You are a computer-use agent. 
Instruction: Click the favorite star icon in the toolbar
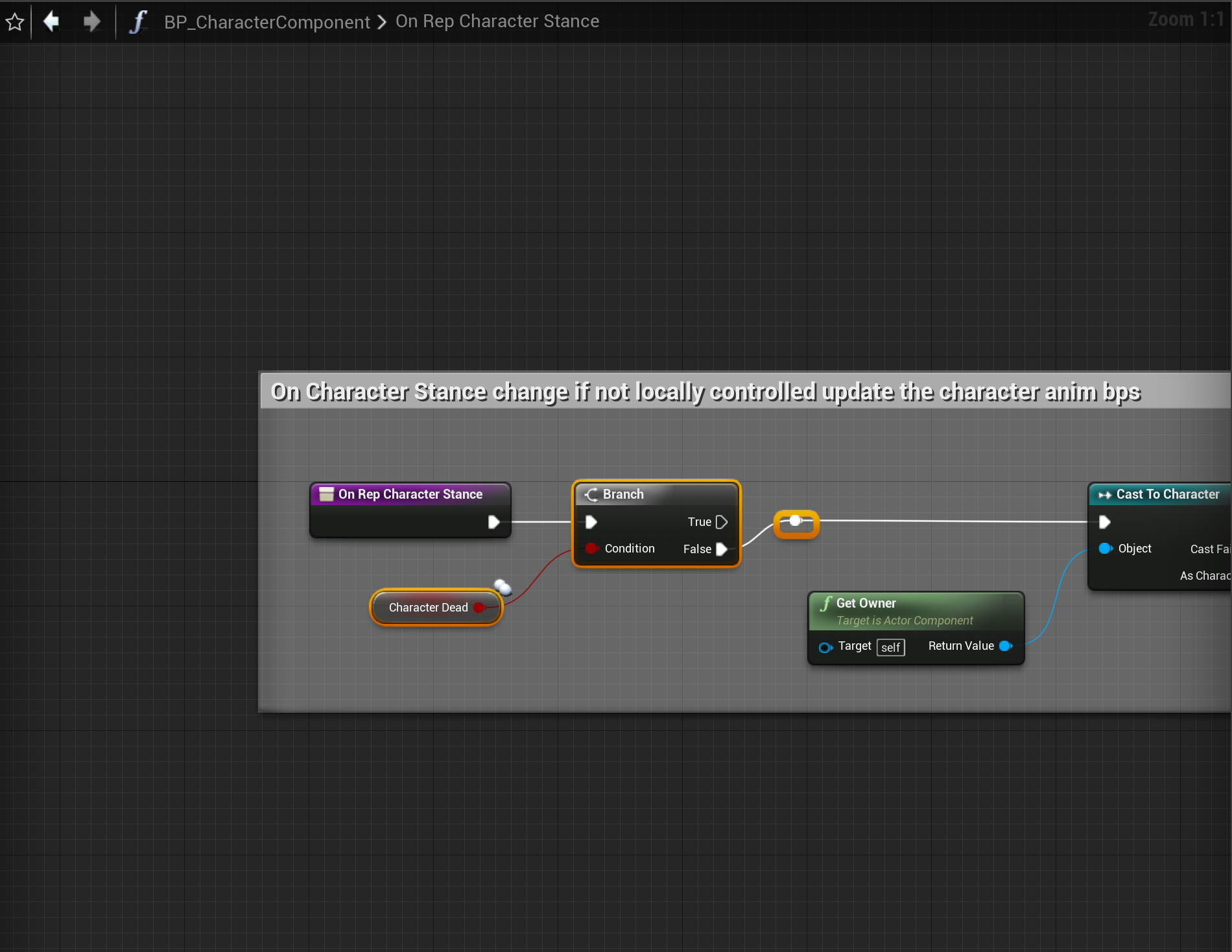14,22
